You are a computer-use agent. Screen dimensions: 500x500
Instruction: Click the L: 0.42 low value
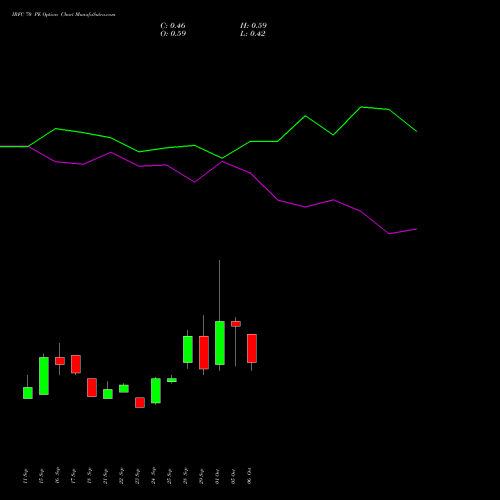coord(253,34)
